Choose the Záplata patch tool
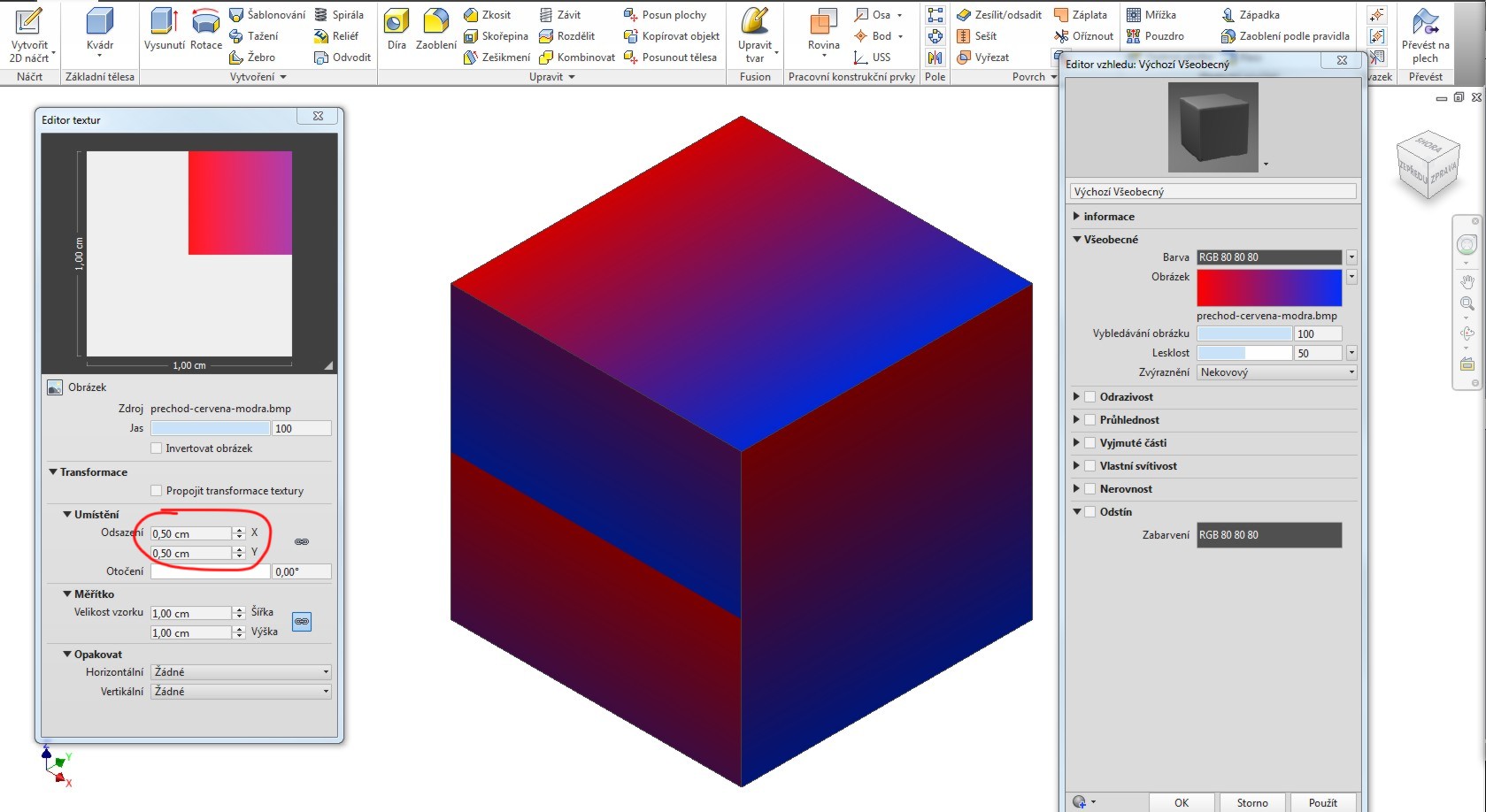This screenshot has width=1486, height=812. [1080, 15]
